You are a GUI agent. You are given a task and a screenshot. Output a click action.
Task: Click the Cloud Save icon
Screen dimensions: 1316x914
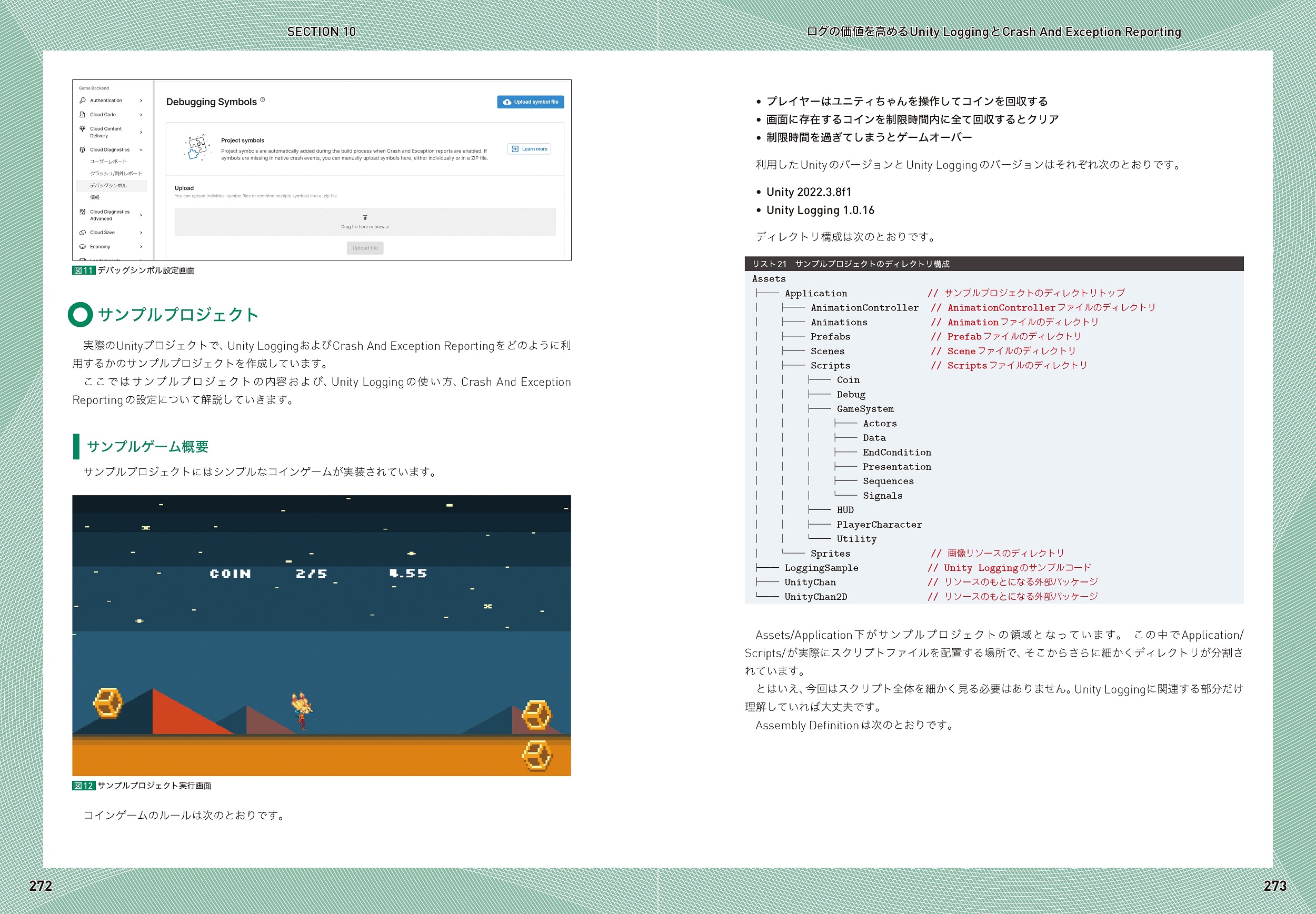tap(83, 233)
